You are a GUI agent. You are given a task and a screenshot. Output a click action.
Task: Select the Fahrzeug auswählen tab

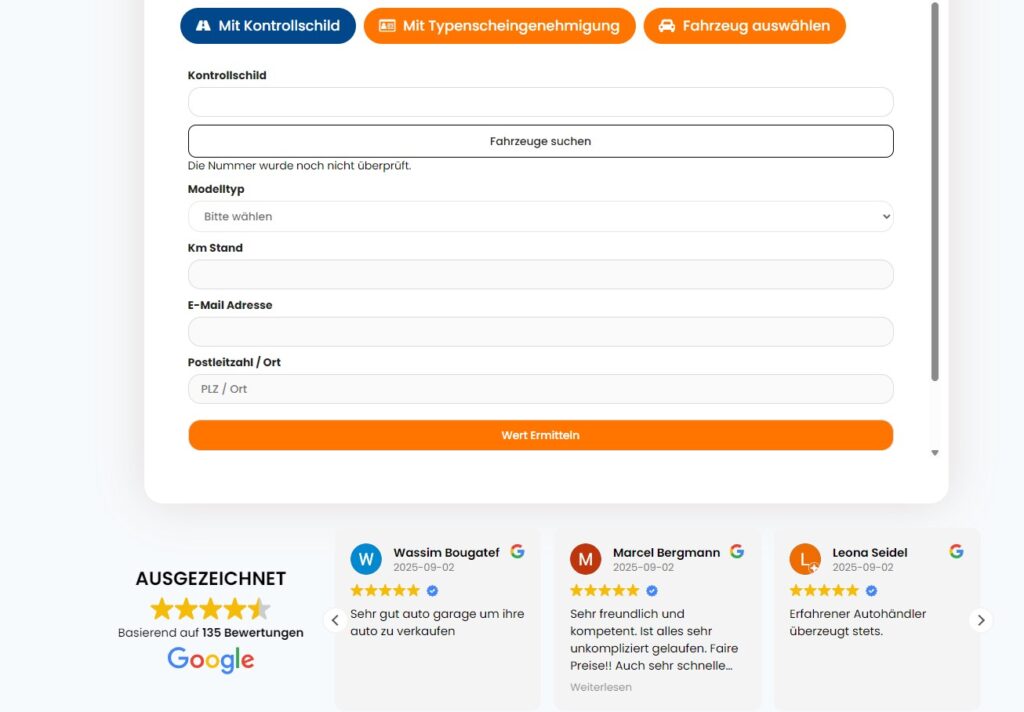tap(744, 26)
